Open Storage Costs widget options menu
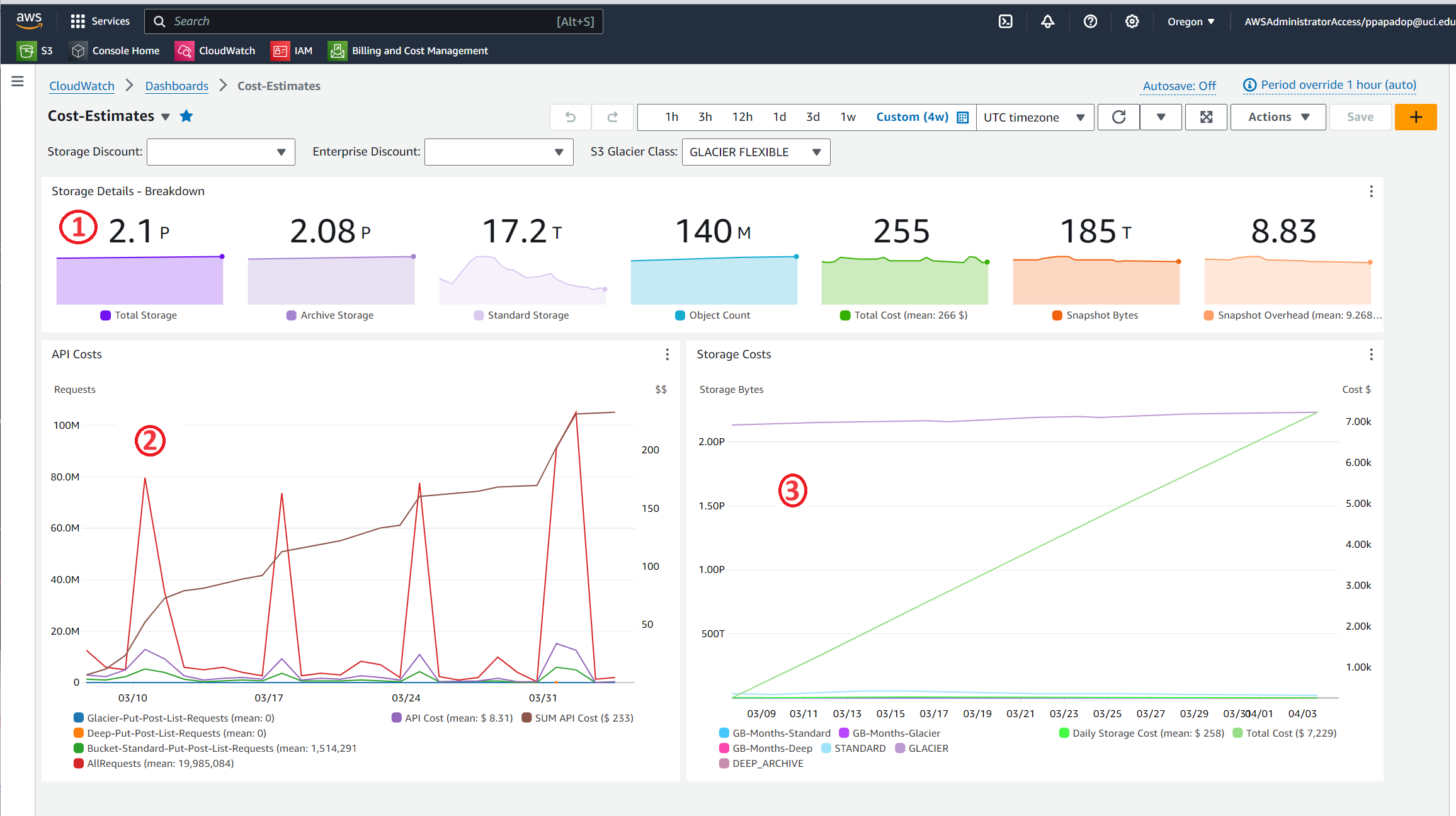 click(1371, 354)
